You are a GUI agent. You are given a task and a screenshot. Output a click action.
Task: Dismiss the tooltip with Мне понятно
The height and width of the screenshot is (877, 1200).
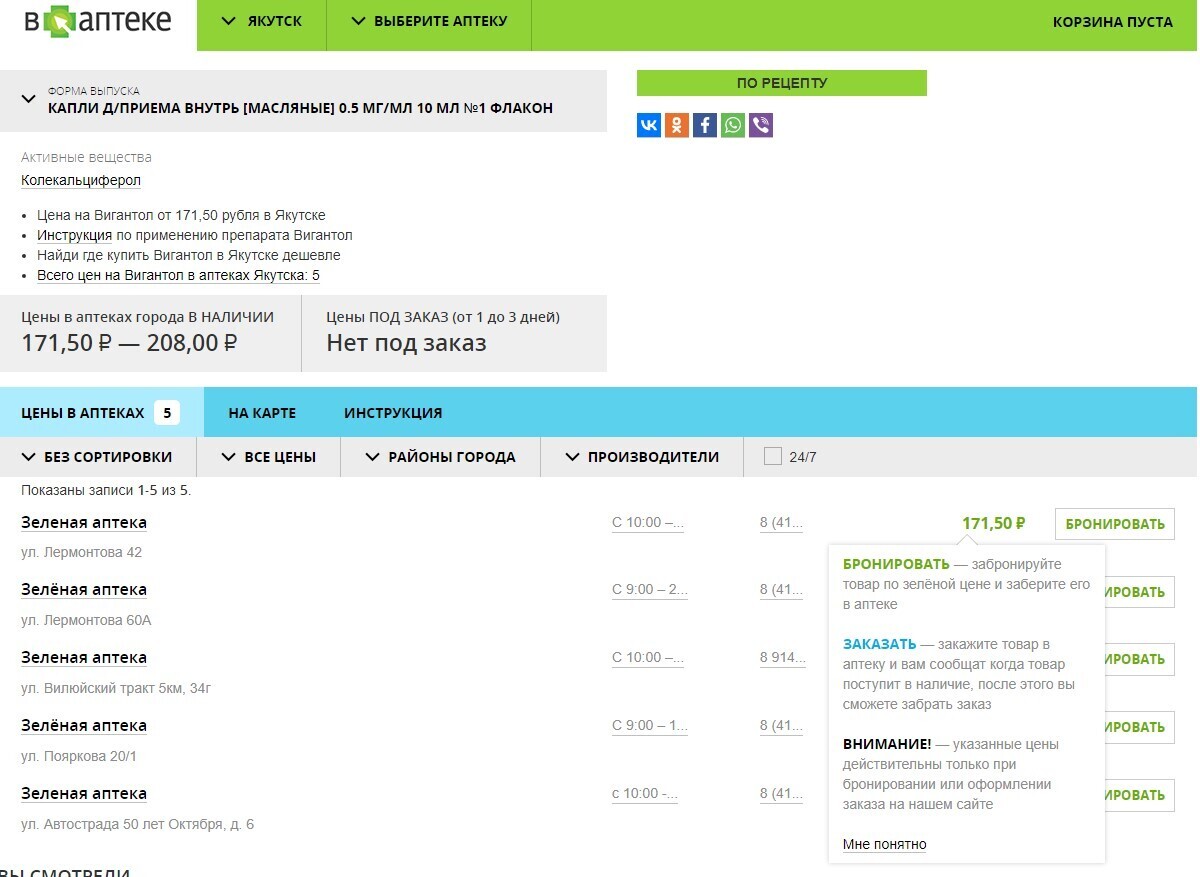tap(884, 844)
